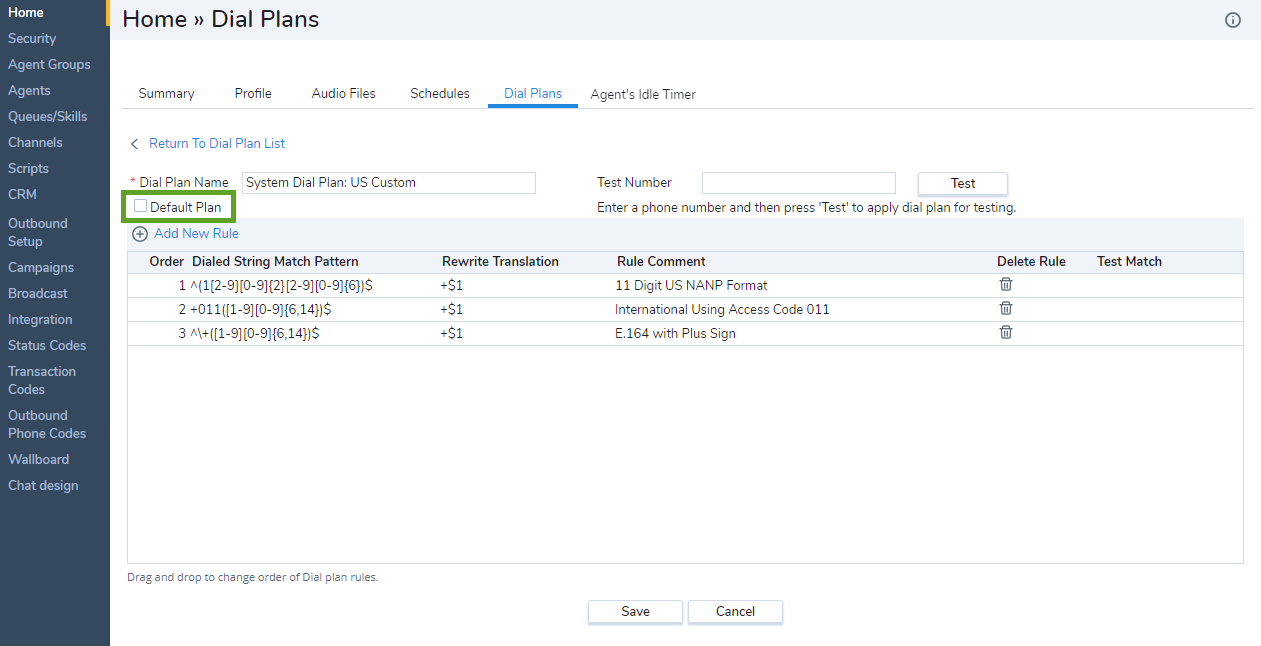Screen dimensions: 1261x646
Task: Go to the Schedules tab
Action: tap(440, 94)
